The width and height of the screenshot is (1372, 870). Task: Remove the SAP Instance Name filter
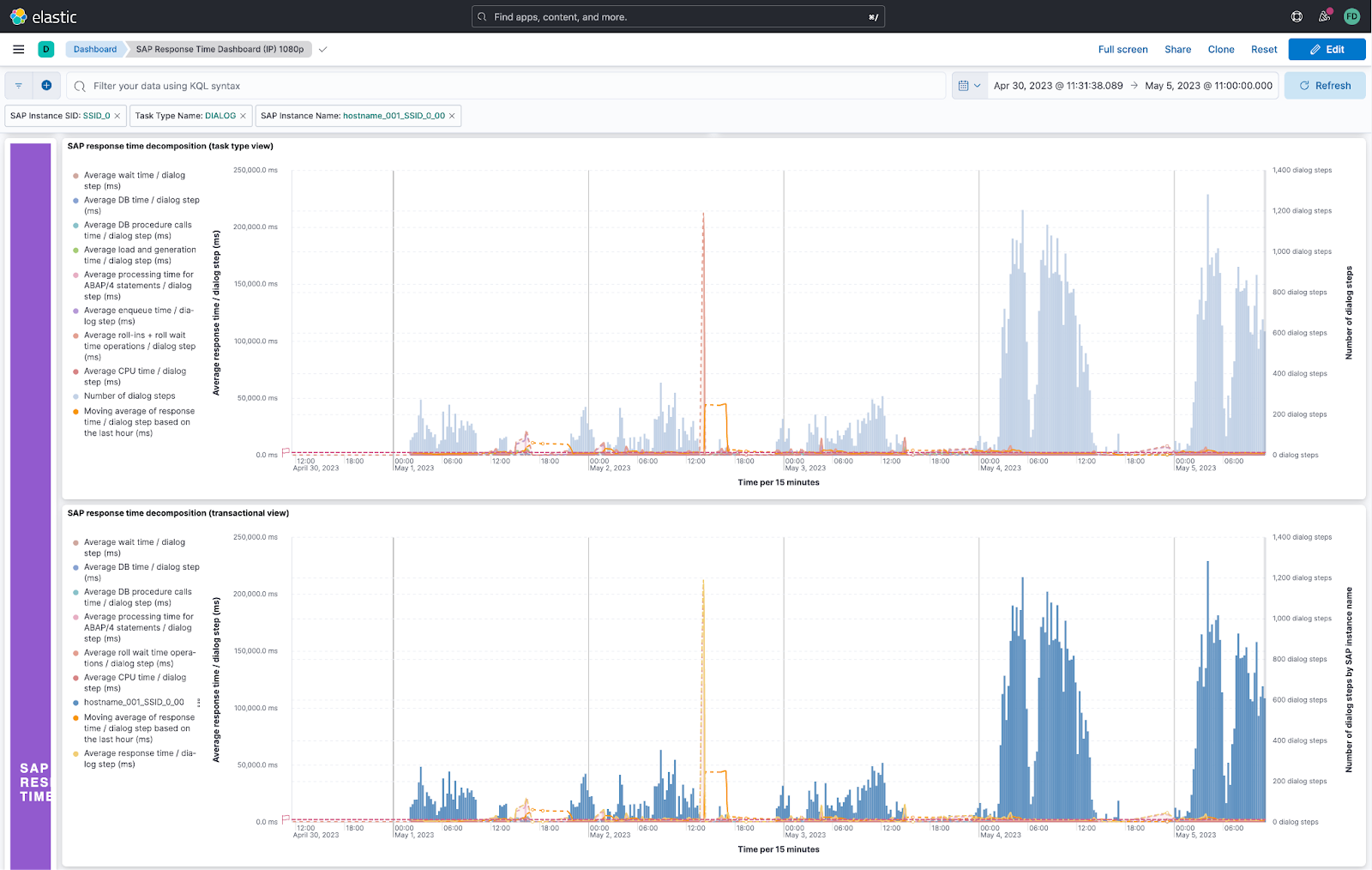click(452, 116)
